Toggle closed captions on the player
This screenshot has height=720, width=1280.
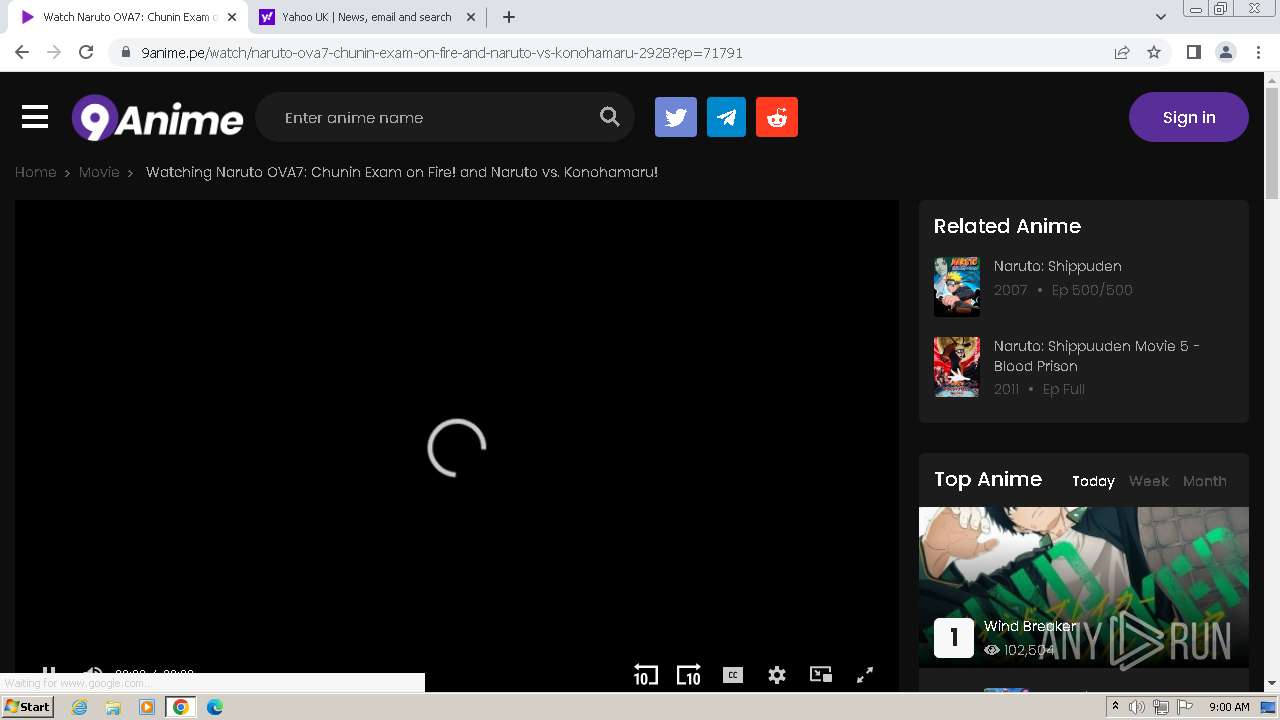click(732, 675)
